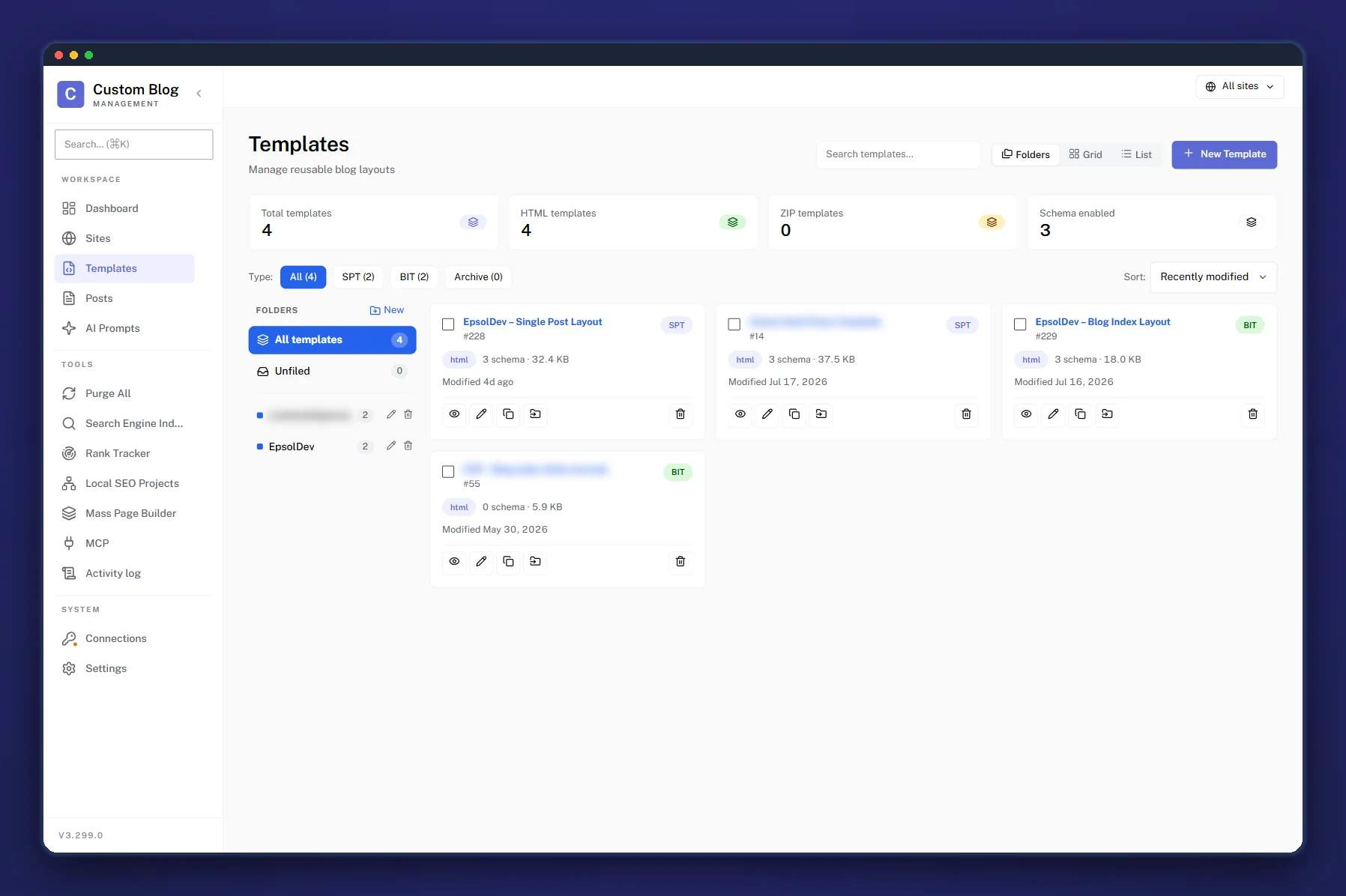Rename the blurred folder above EpsolDev
The width and height of the screenshot is (1346, 896).
click(391, 414)
